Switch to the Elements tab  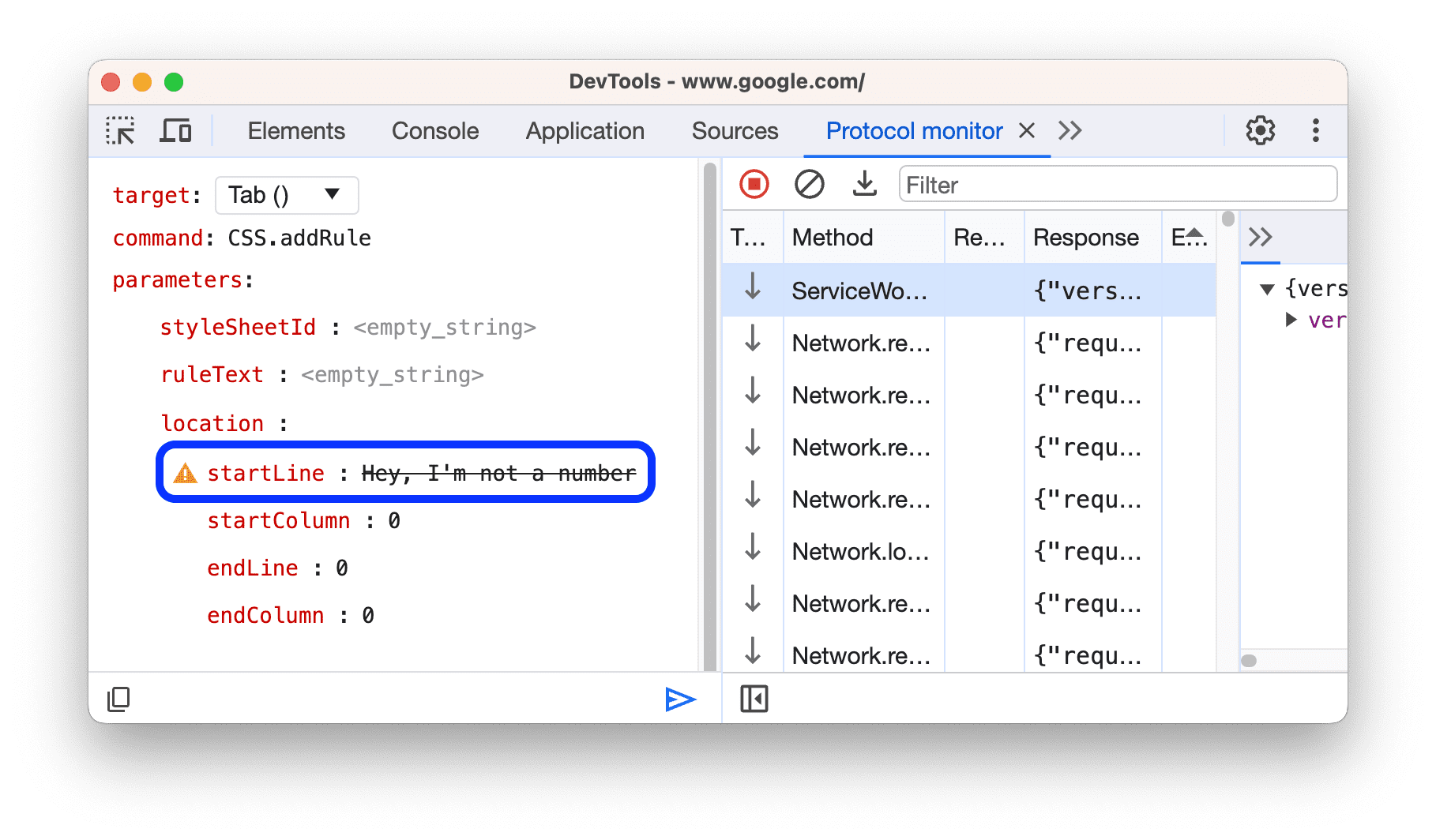296,131
